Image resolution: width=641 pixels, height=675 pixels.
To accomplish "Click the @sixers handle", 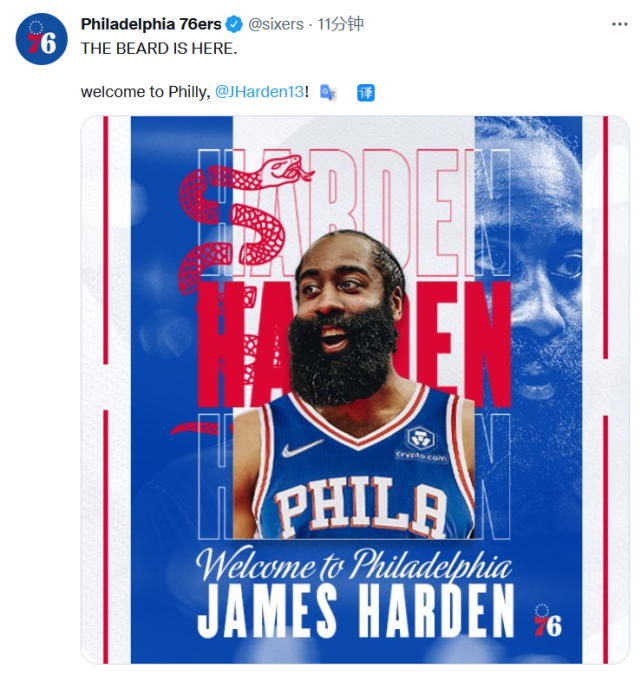I will click(276, 24).
